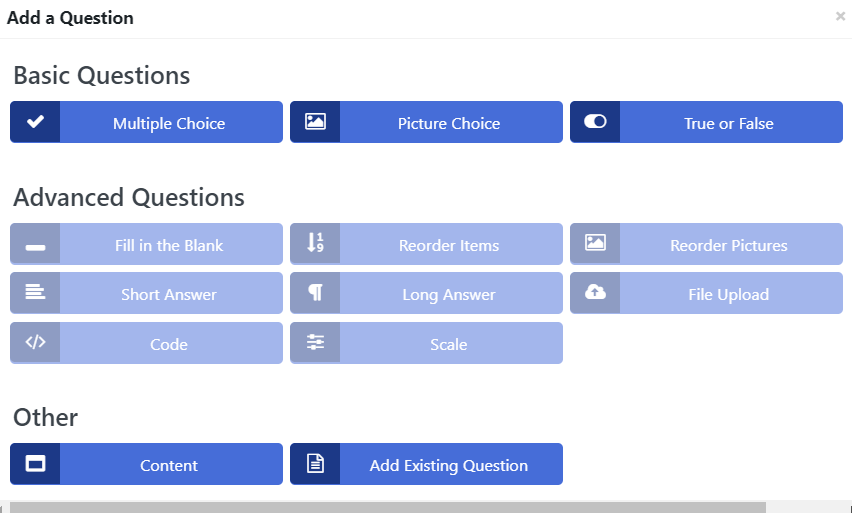Click the numbered sort icon for Reorder Items
The width and height of the screenshot is (852, 513).
315,244
